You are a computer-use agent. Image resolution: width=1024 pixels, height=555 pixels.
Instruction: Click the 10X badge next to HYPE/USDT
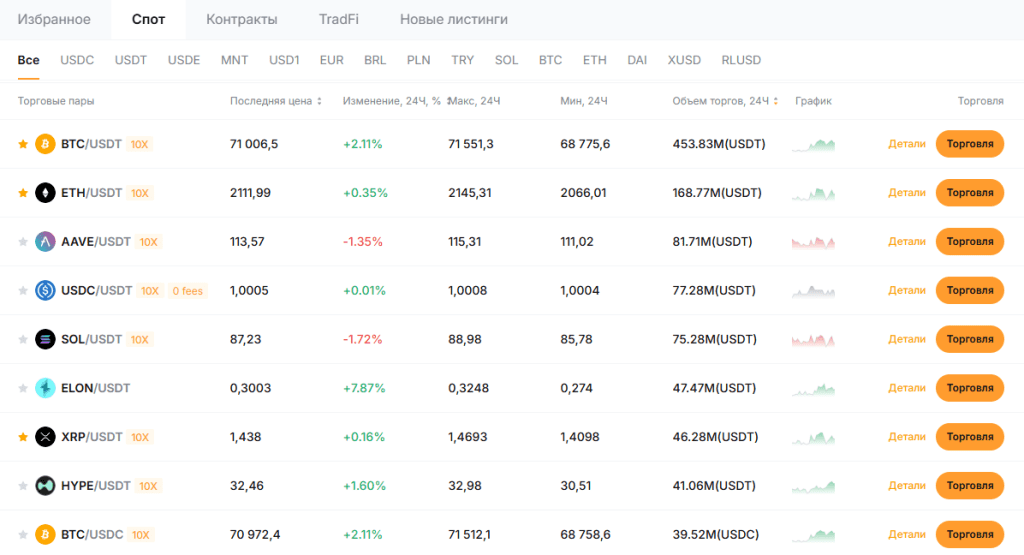(x=148, y=486)
